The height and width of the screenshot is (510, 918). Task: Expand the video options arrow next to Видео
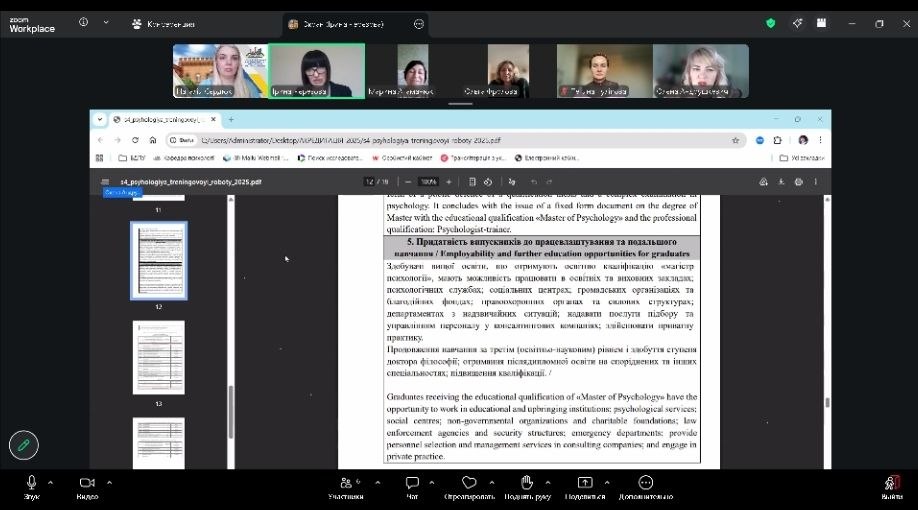coord(109,481)
